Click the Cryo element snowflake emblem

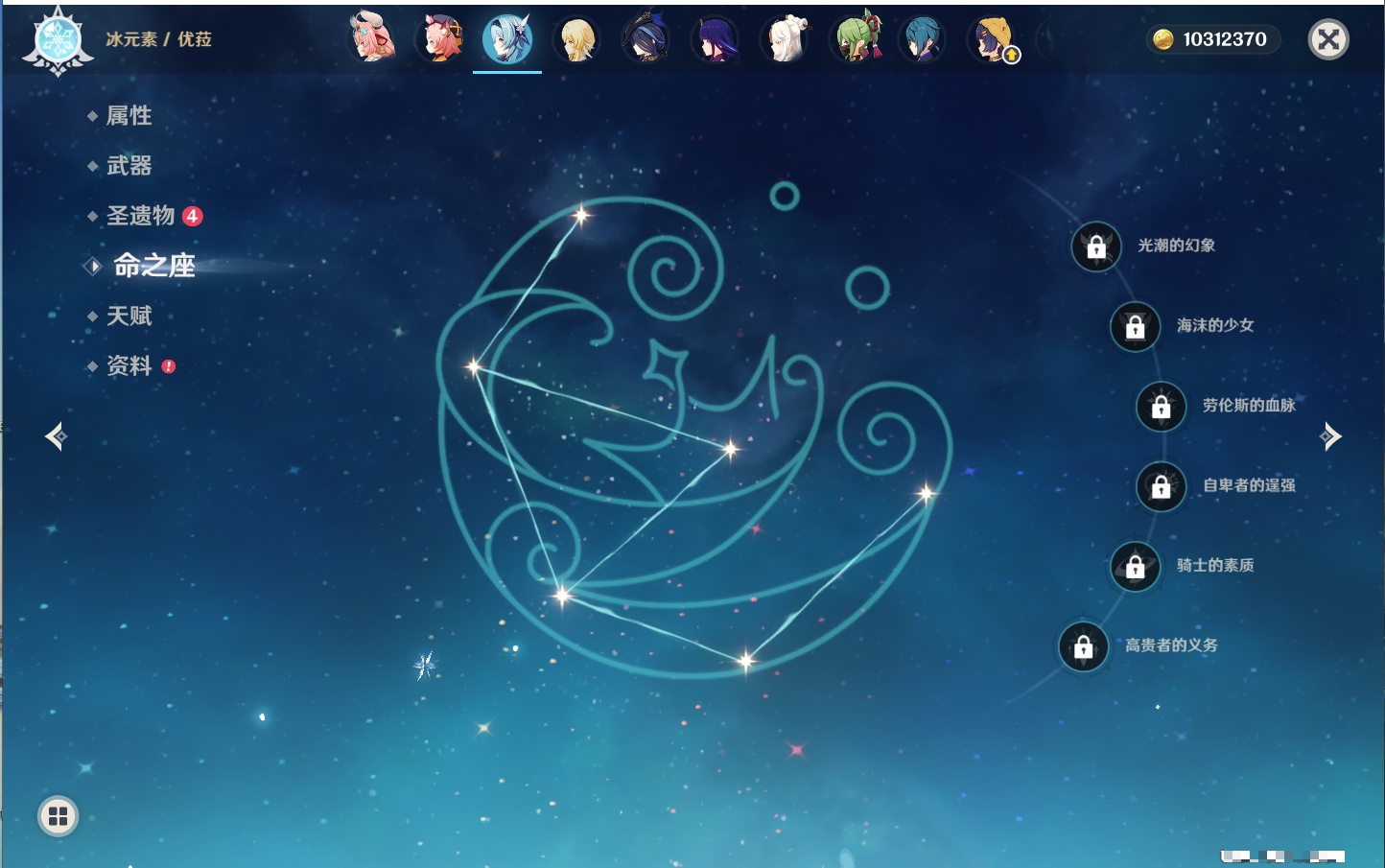[x=59, y=40]
